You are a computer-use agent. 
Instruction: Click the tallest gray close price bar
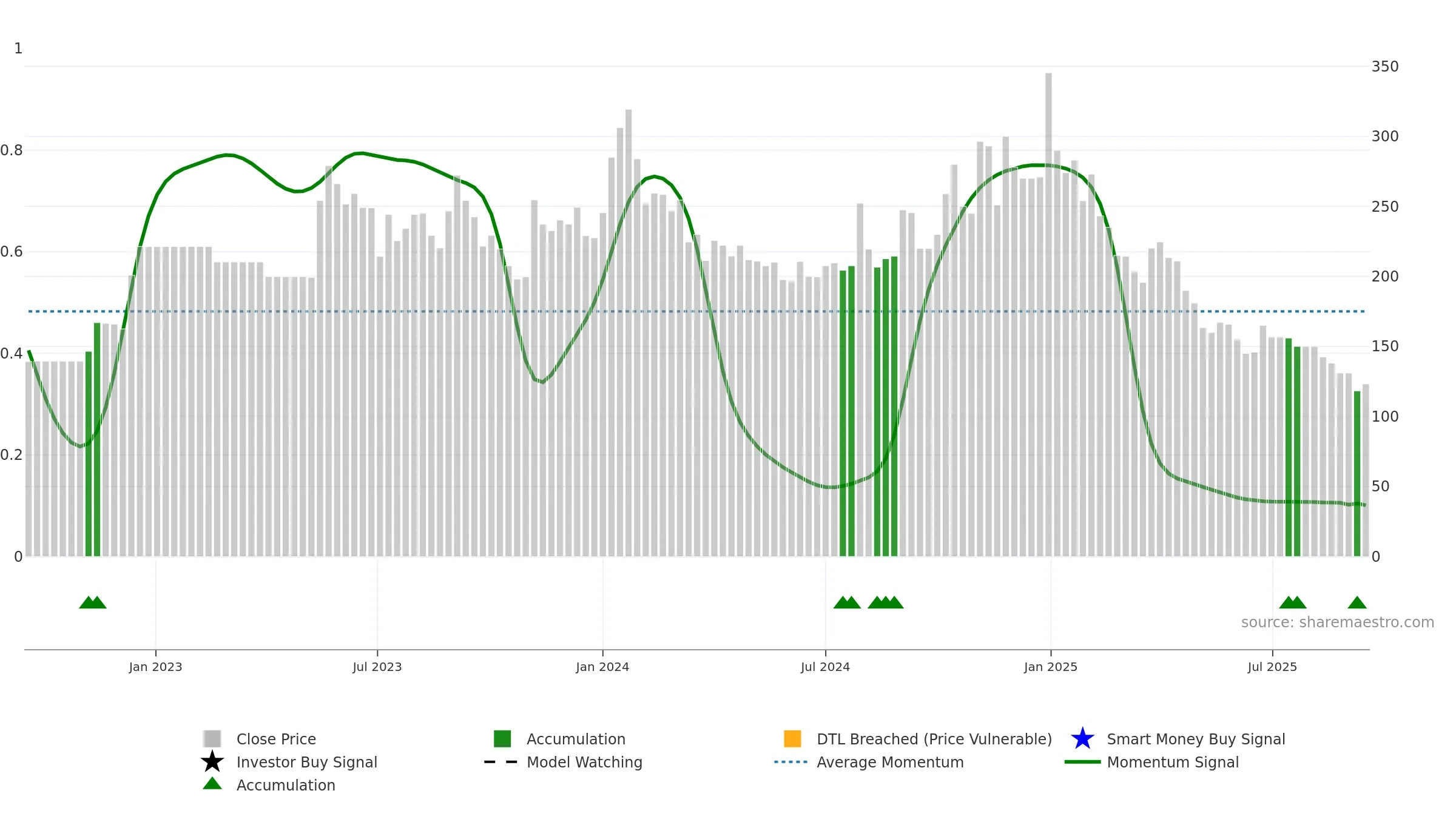tap(1048, 314)
